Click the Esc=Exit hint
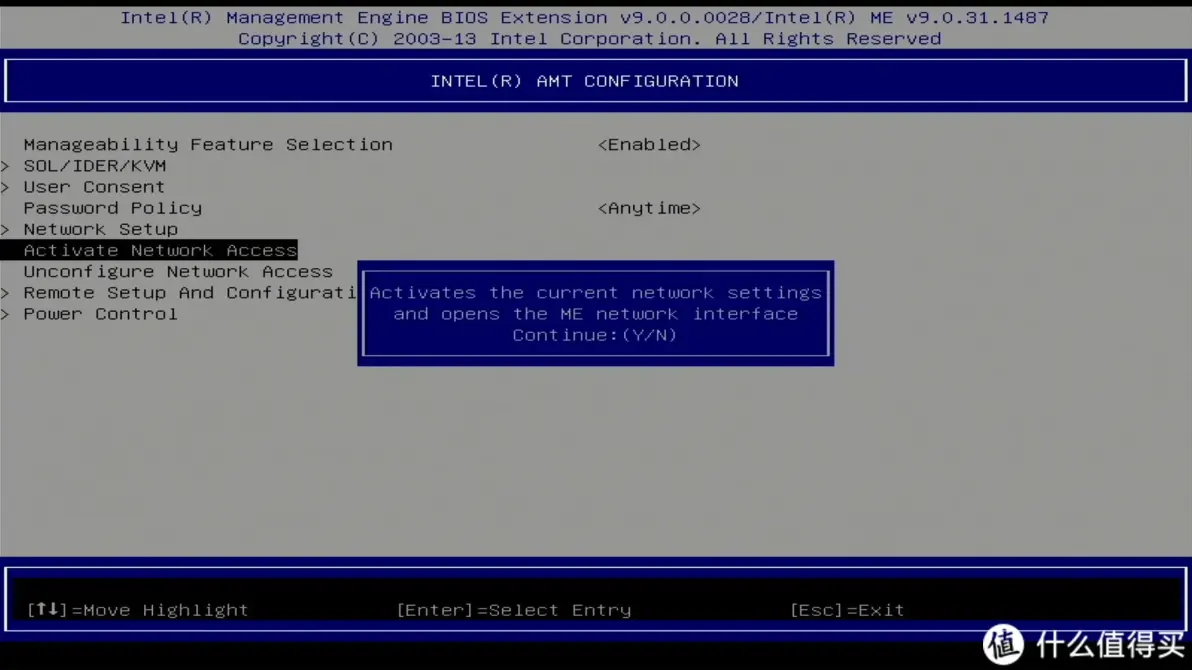 click(x=845, y=609)
